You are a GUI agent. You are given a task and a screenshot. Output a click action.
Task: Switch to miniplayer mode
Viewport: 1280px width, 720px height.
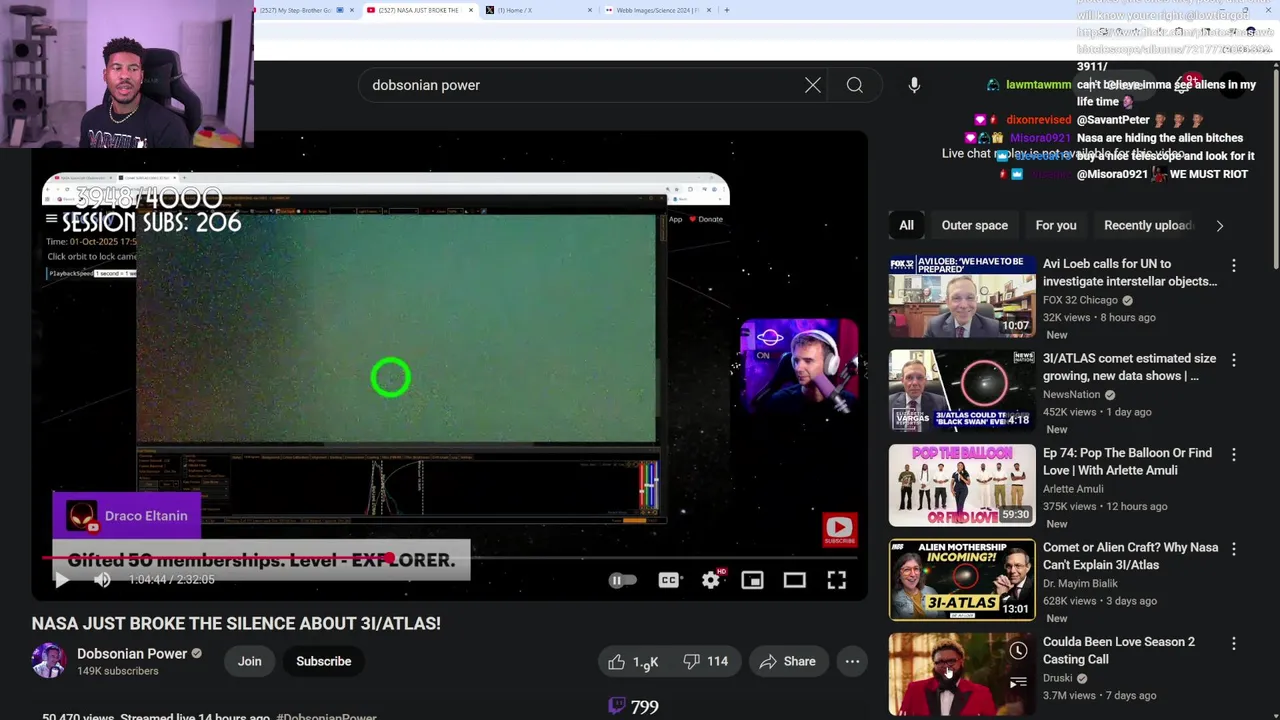point(752,580)
